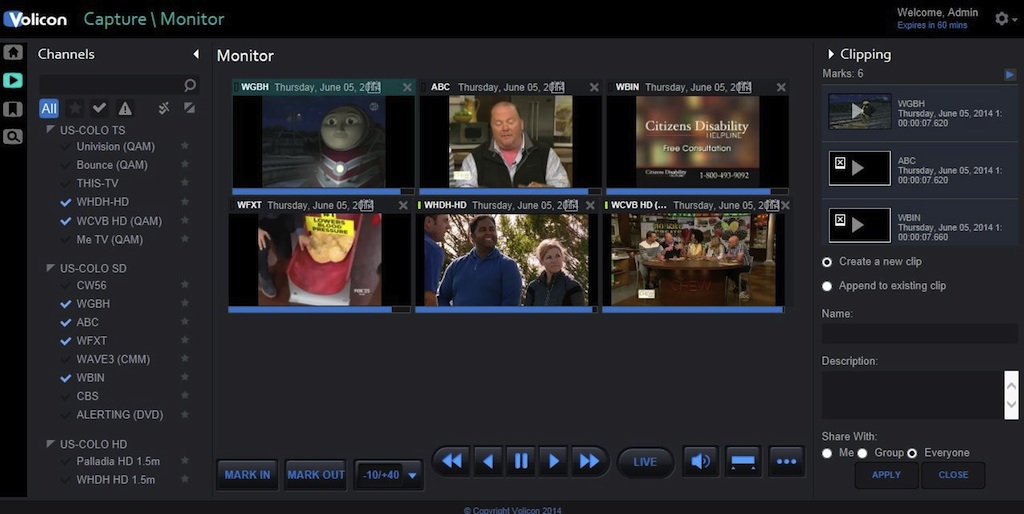Screen dimensions: 1024x514
Task: Uncheck the WFXT channel in list
Action: click(x=65, y=340)
